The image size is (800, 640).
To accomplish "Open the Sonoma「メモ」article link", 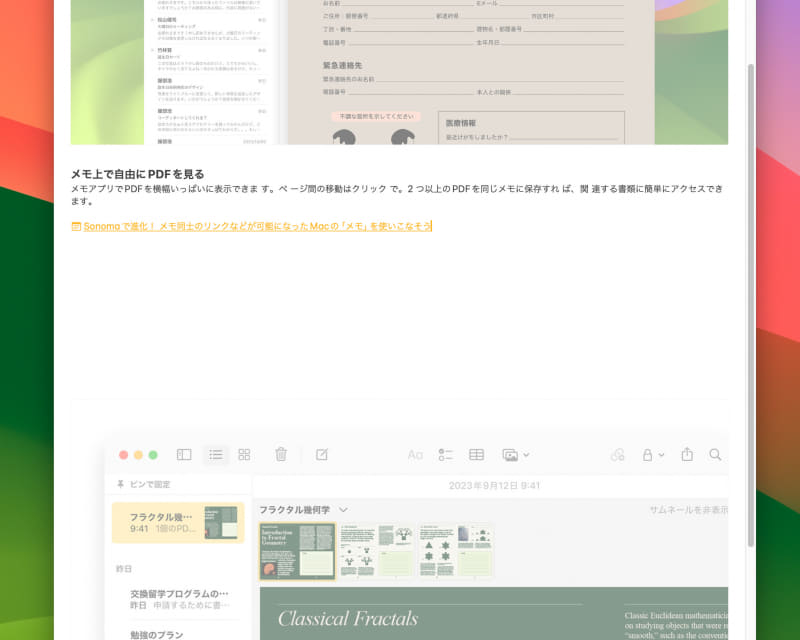I will [253, 227].
